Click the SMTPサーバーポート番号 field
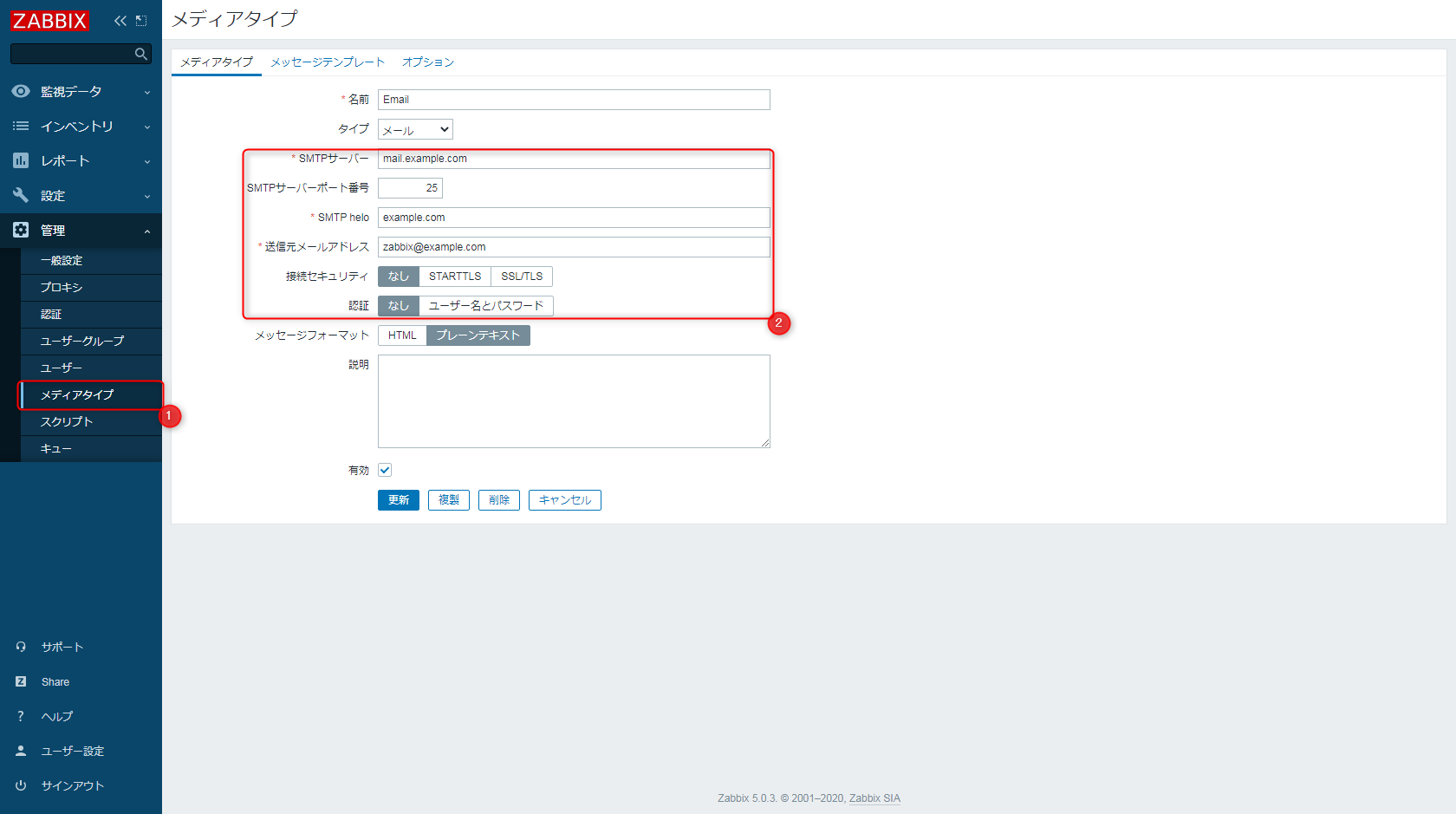The height and width of the screenshot is (814, 1456). (410, 188)
